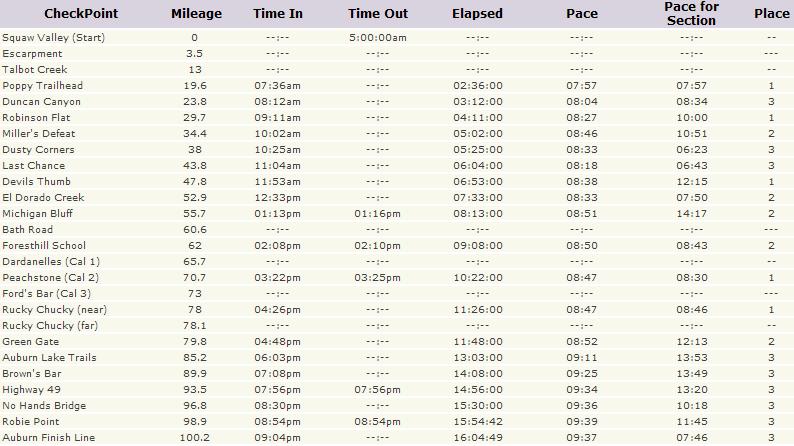The height and width of the screenshot is (446, 794).
Task: Select the Auburn Finish Line checkpoint
Action: (x=49, y=438)
